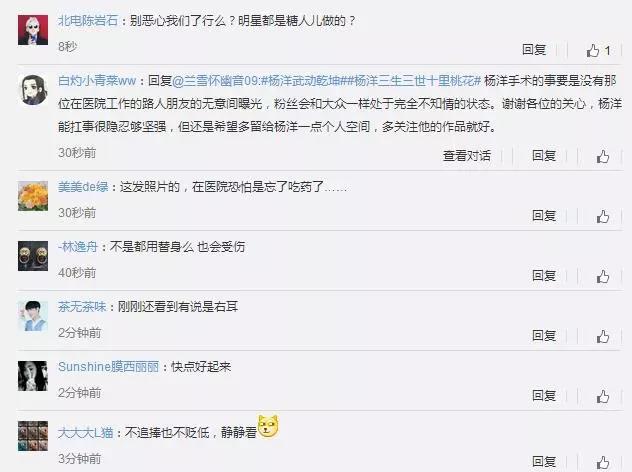Screen dimensions: 632x472
Task: Click thumbs-up on 美美de绿's comment
Action: pos(603,216)
